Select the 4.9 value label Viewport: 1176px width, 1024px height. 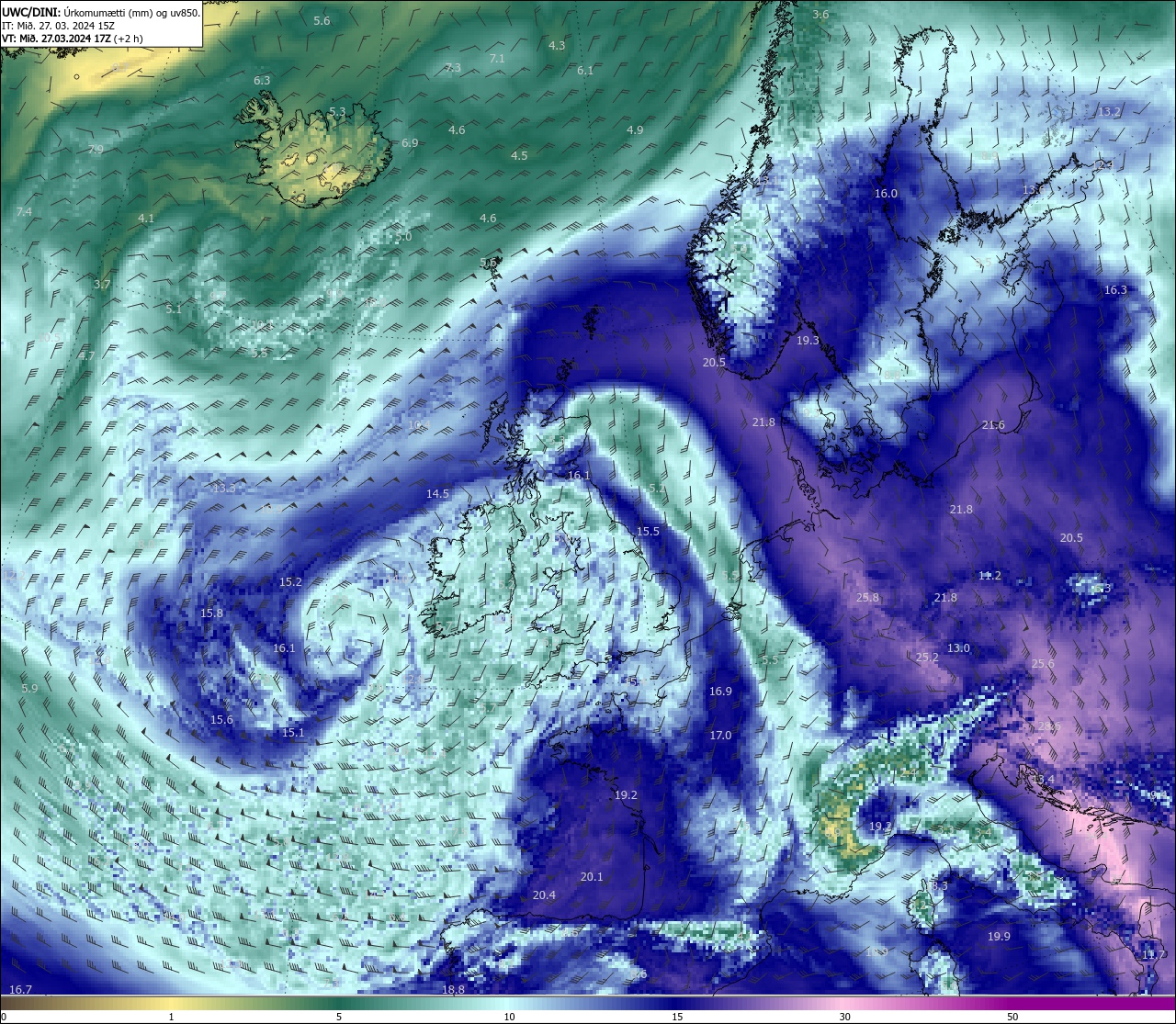[x=635, y=129]
